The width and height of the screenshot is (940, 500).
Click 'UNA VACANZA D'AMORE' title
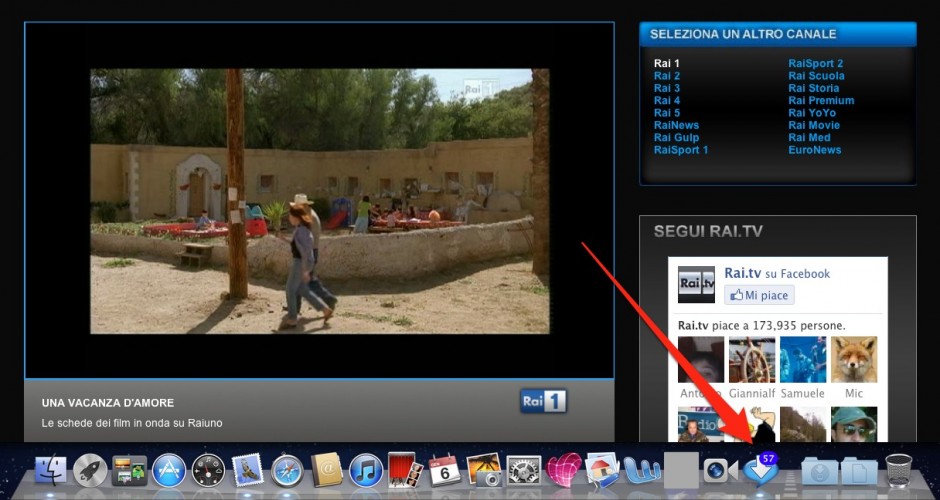click(108, 403)
